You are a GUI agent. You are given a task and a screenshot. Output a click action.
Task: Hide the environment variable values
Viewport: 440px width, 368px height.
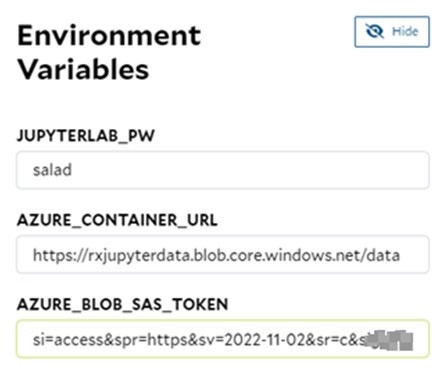[x=392, y=32]
